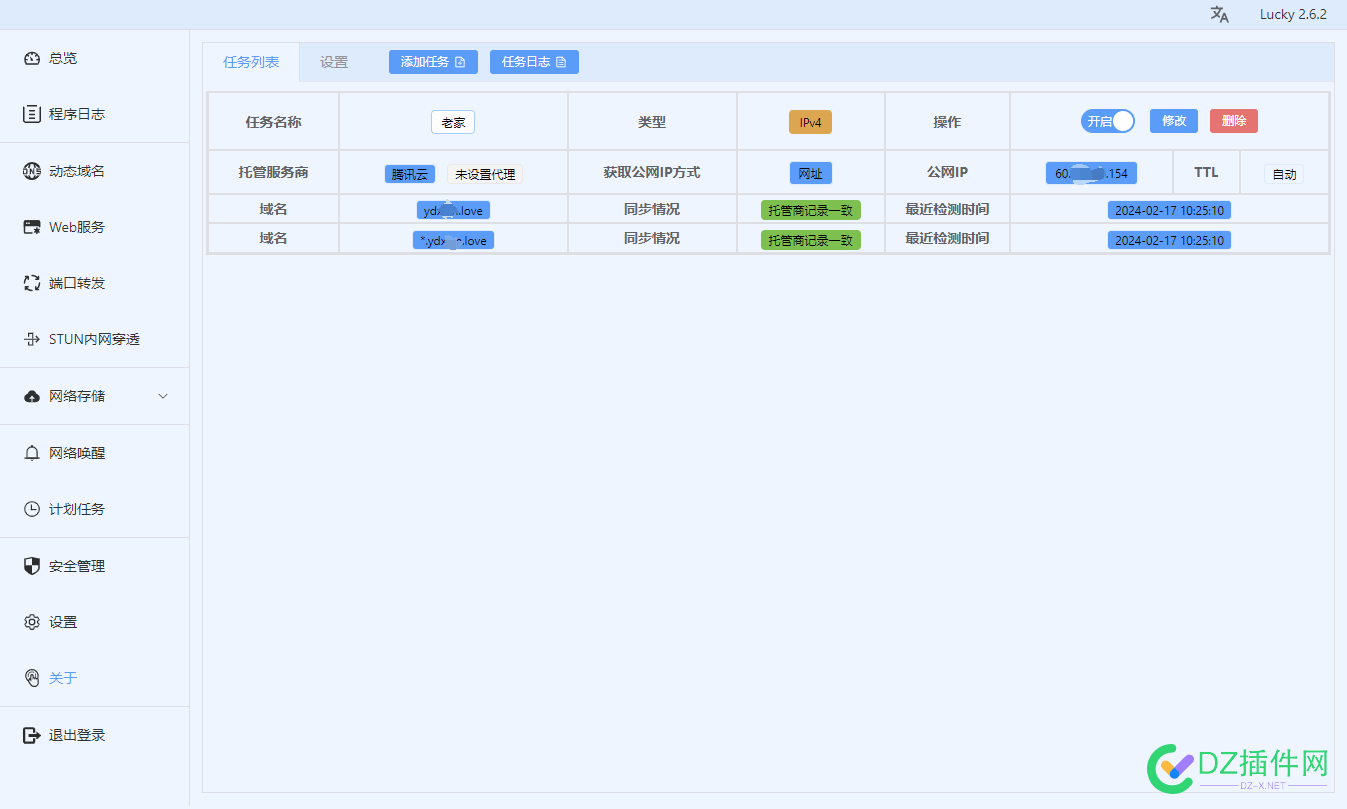Viewport: 1347px width, 809px height.
Task: Click the file icon on 添加任务 button
Action: click(460, 62)
